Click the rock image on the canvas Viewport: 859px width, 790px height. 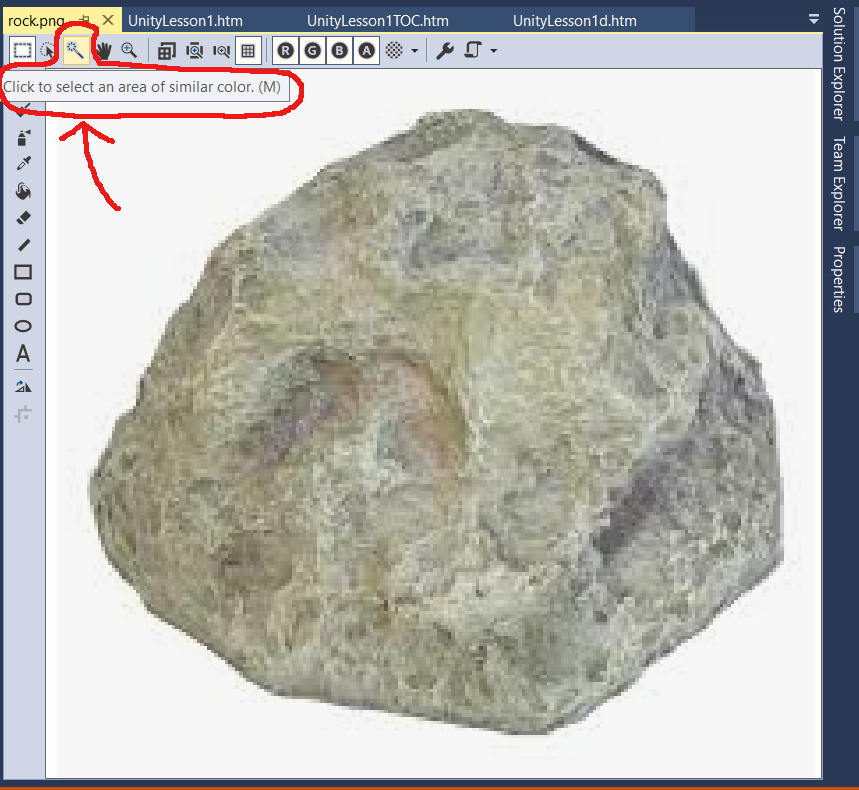[437, 422]
